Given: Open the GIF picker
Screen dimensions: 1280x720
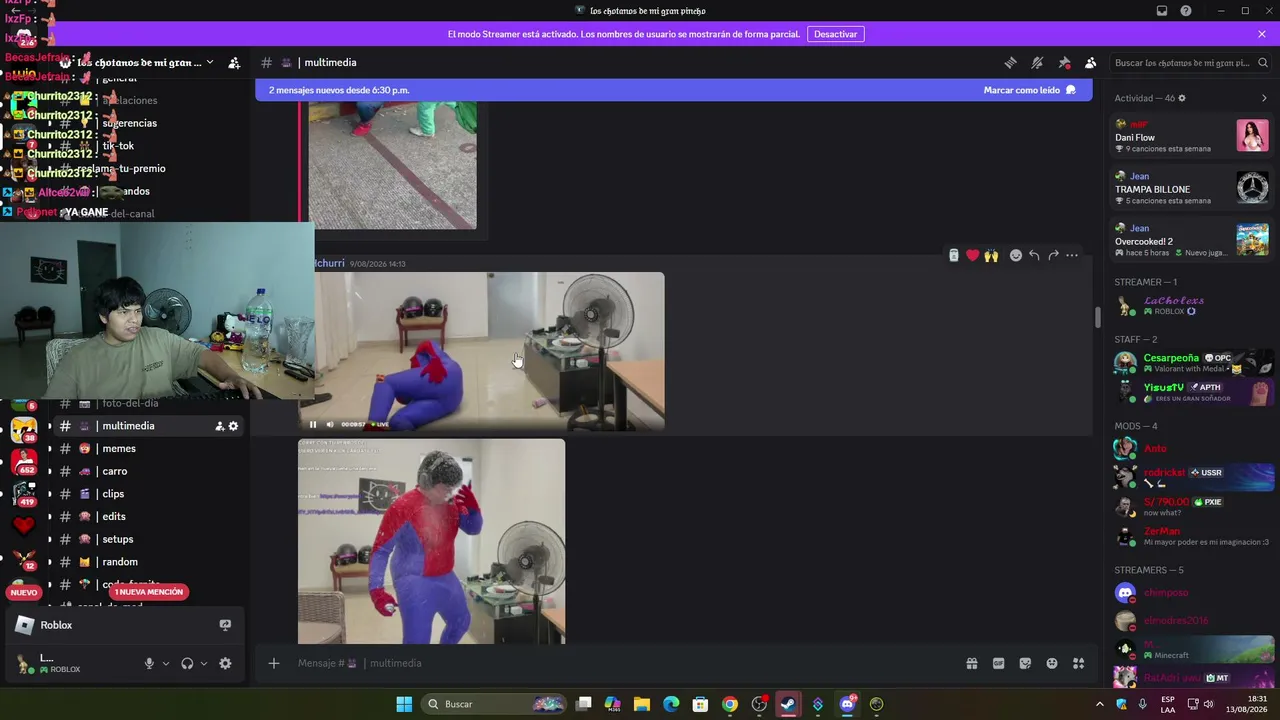Looking at the screenshot, I should (998, 663).
